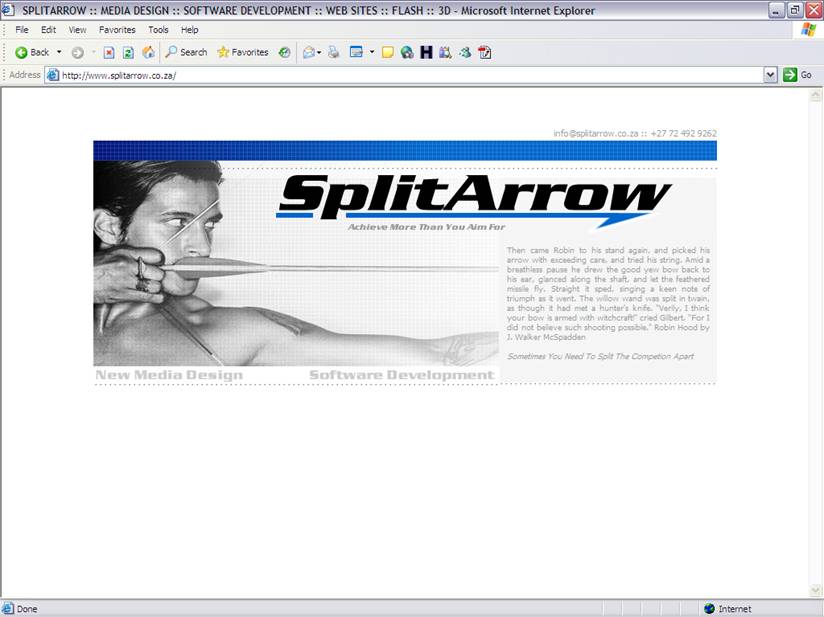Click Software Development link
This screenshot has width=824, height=617.
[401, 375]
